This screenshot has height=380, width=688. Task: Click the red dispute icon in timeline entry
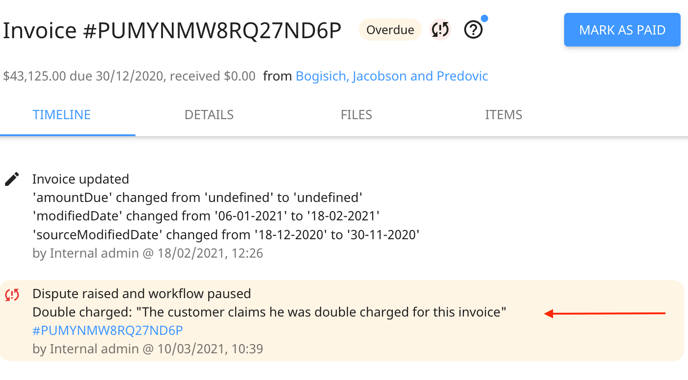coord(12,294)
